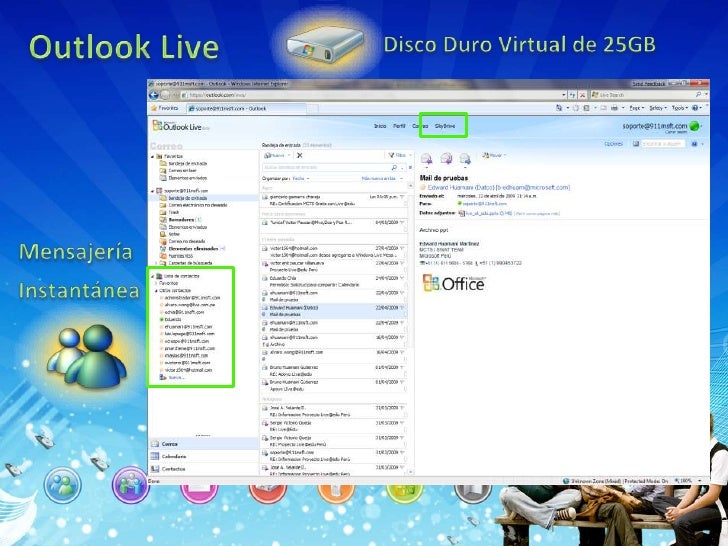Click the printer icon in the browser toolbar
The width and height of the screenshot is (728, 546).
point(614,108)
